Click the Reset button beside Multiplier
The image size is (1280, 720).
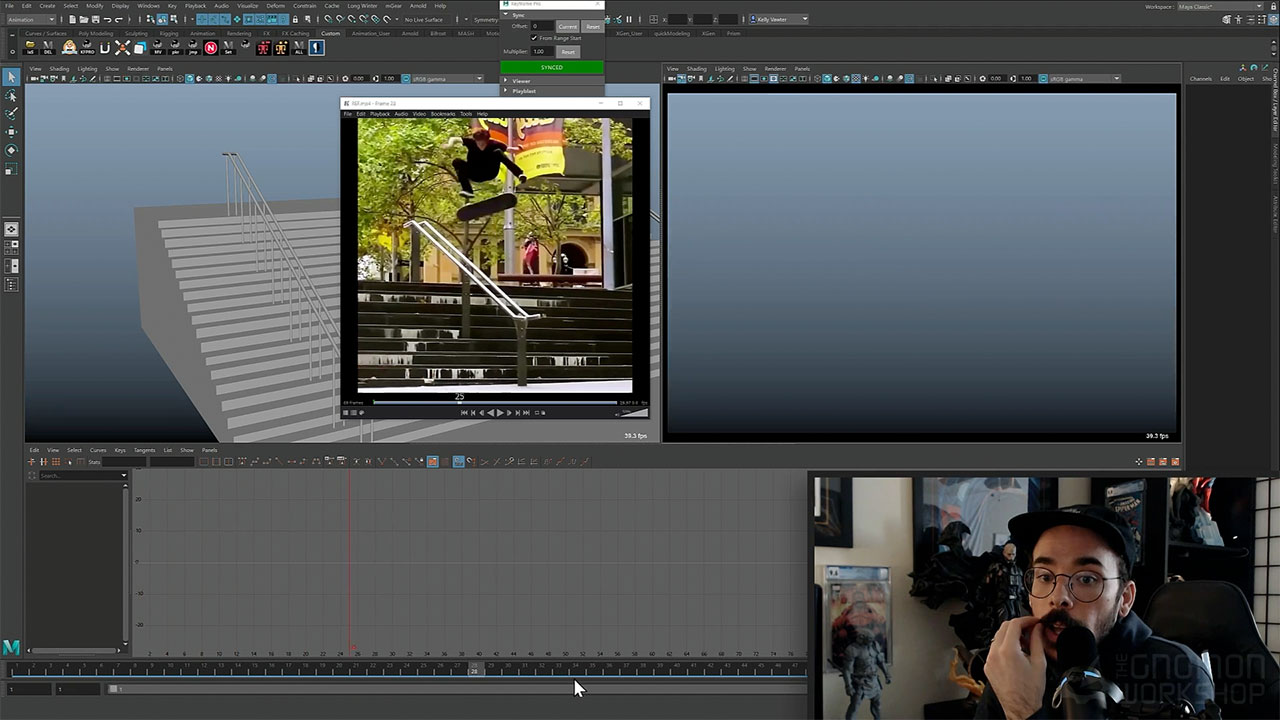pyautogui.click(x=568, y=51)
